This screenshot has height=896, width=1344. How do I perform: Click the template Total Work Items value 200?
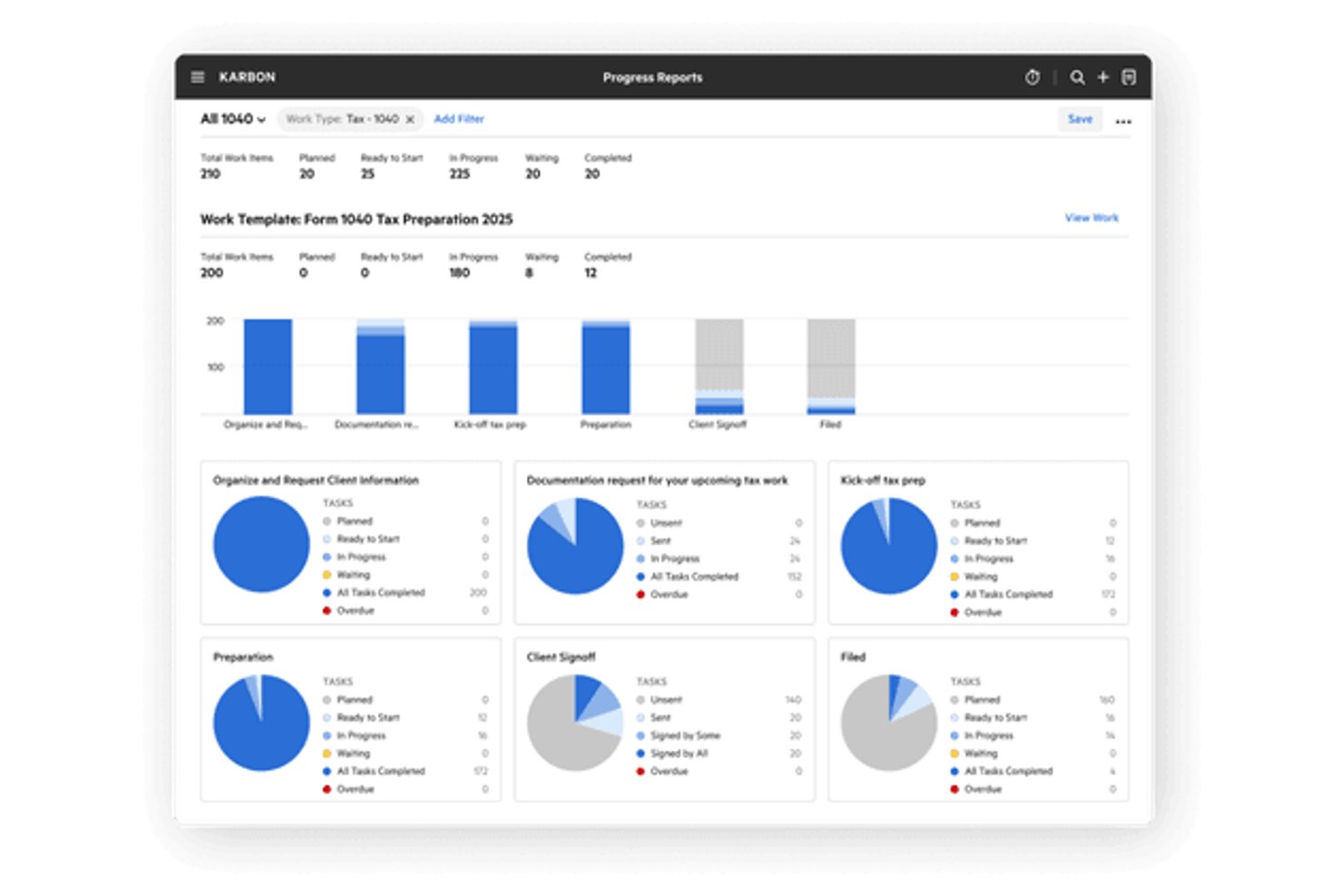point(212,272)
